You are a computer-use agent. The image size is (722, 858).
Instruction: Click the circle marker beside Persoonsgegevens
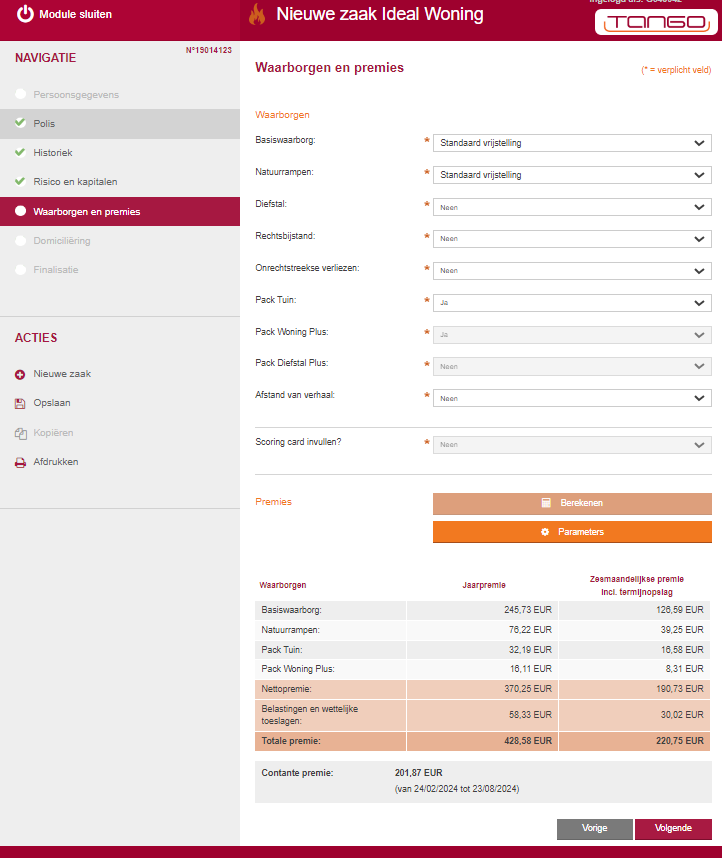point(21,94)
